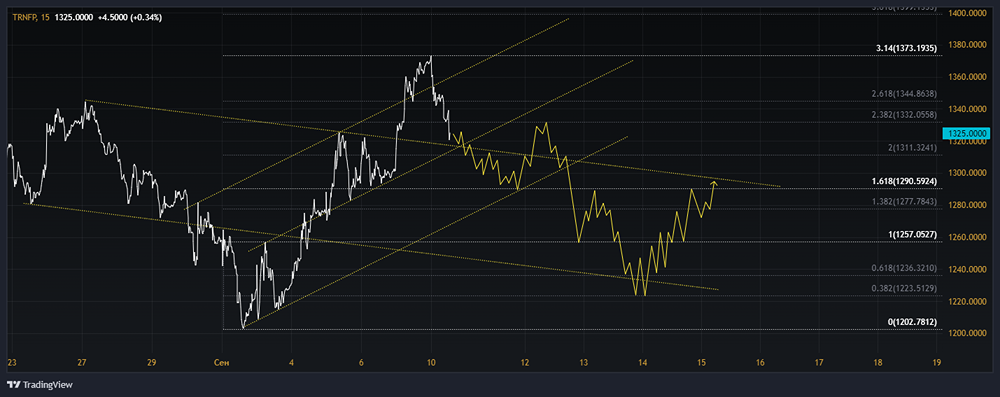The image size is (1000, 397).
Task: Select the 0.382(1223.5129) Fibonacci level label
Action: [904, 288]
